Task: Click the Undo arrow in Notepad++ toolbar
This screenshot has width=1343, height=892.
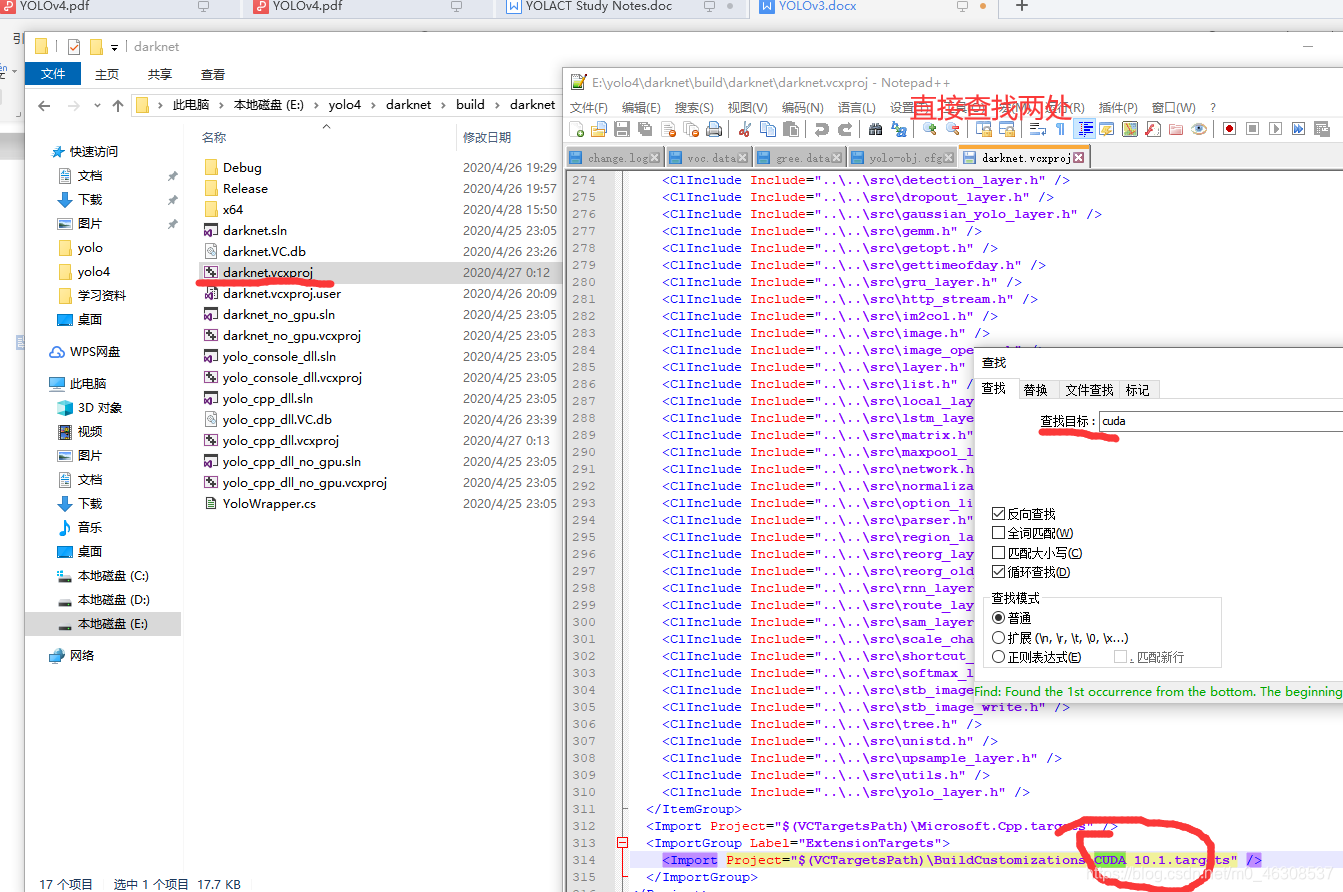Action: point(821,129)
